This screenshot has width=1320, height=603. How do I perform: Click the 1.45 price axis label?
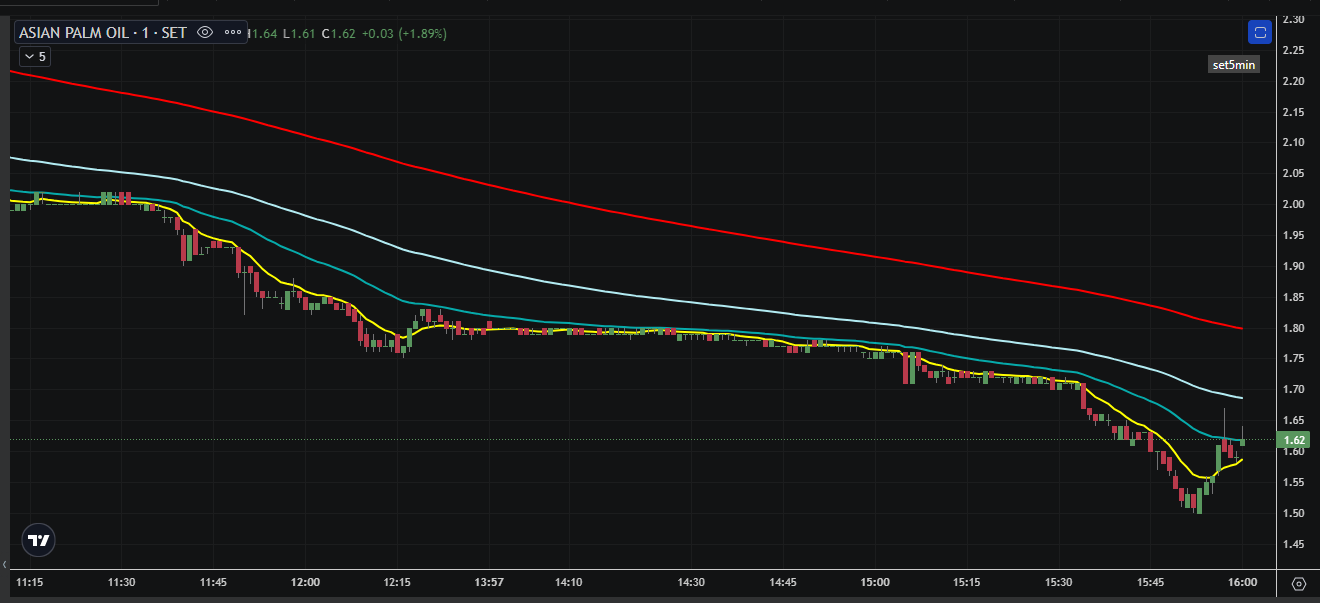[1293, 544]
